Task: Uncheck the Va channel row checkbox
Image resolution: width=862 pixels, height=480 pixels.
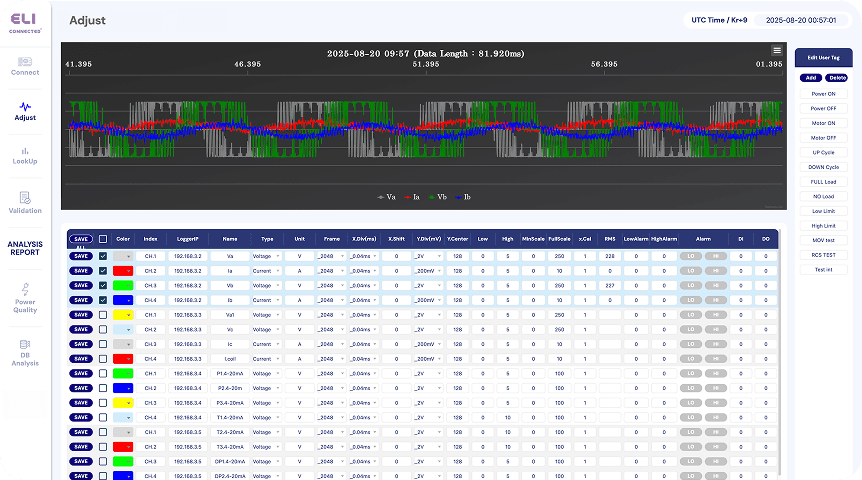Action: (102, 256)
